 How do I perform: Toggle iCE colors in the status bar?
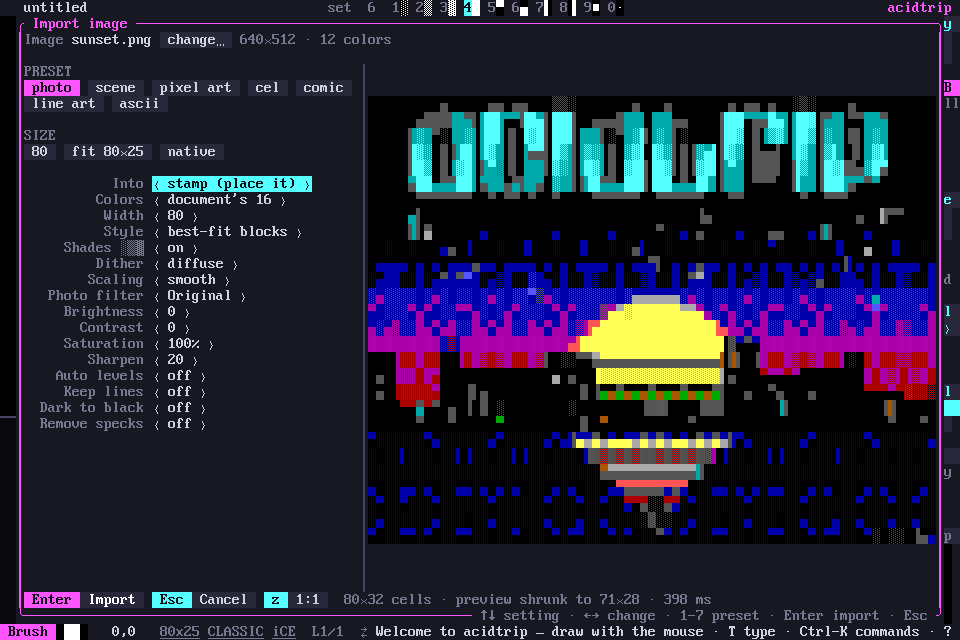pyautogui.click(x=284, y=631)
